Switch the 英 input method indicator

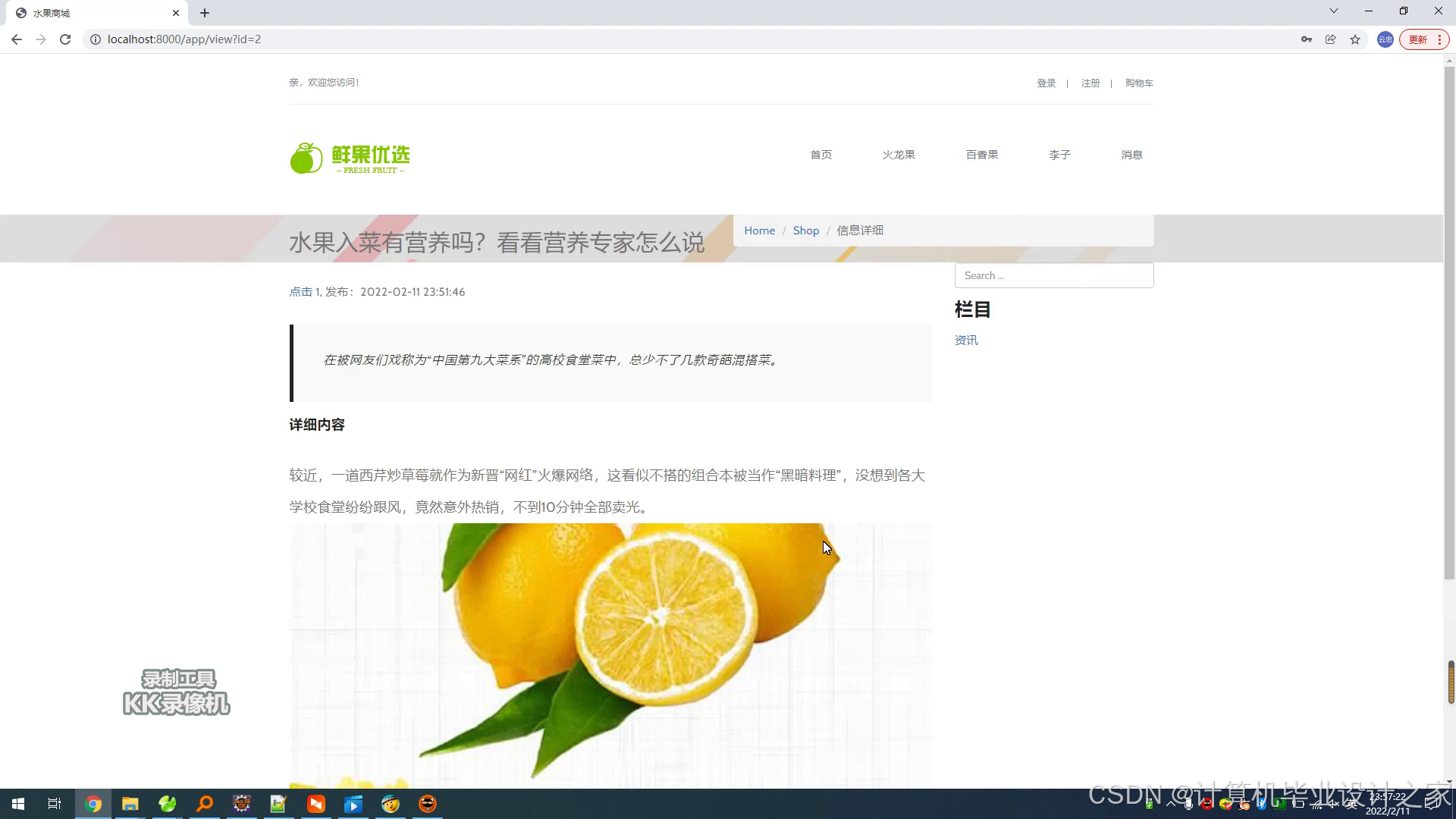coord(1351,804)
